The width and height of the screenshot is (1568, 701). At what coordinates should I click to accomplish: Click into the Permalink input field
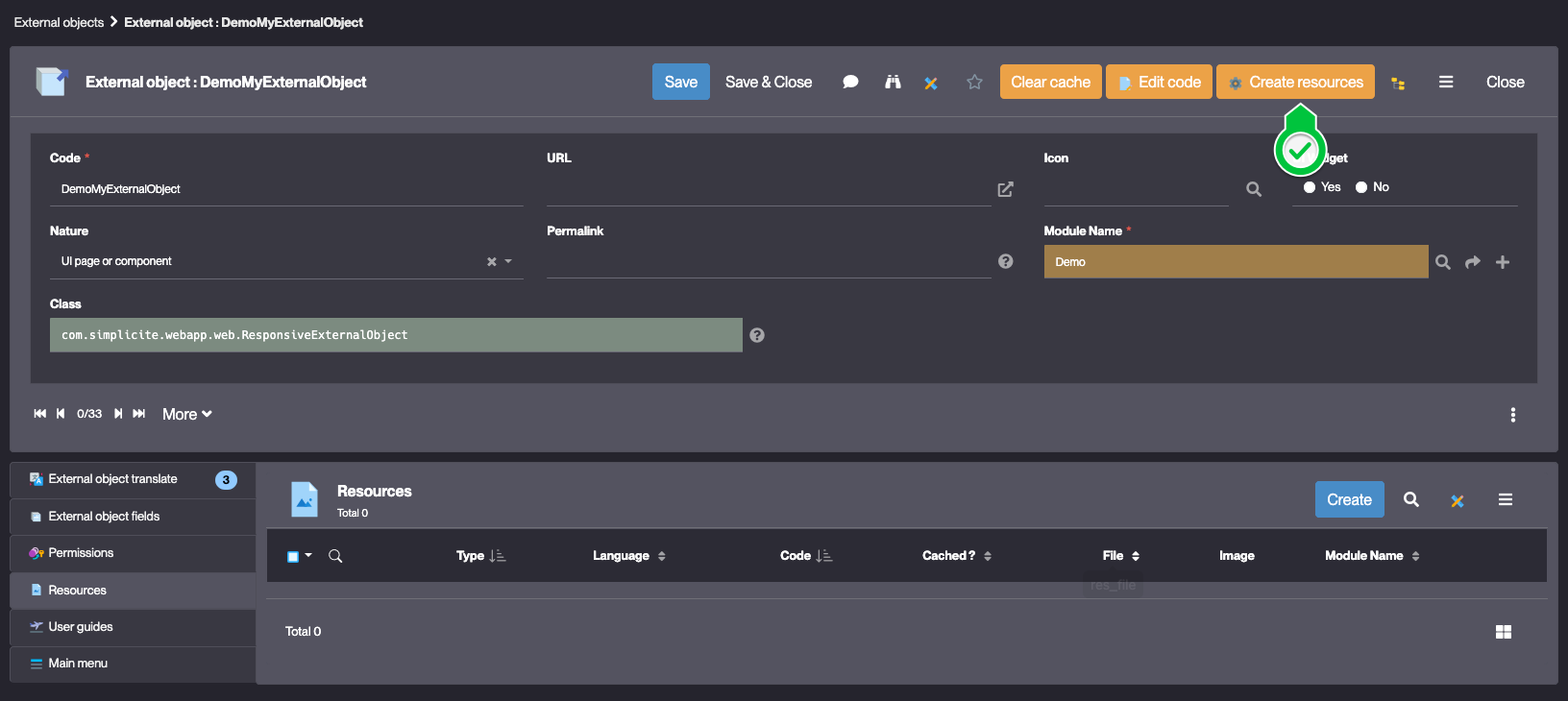pos(767,261)
